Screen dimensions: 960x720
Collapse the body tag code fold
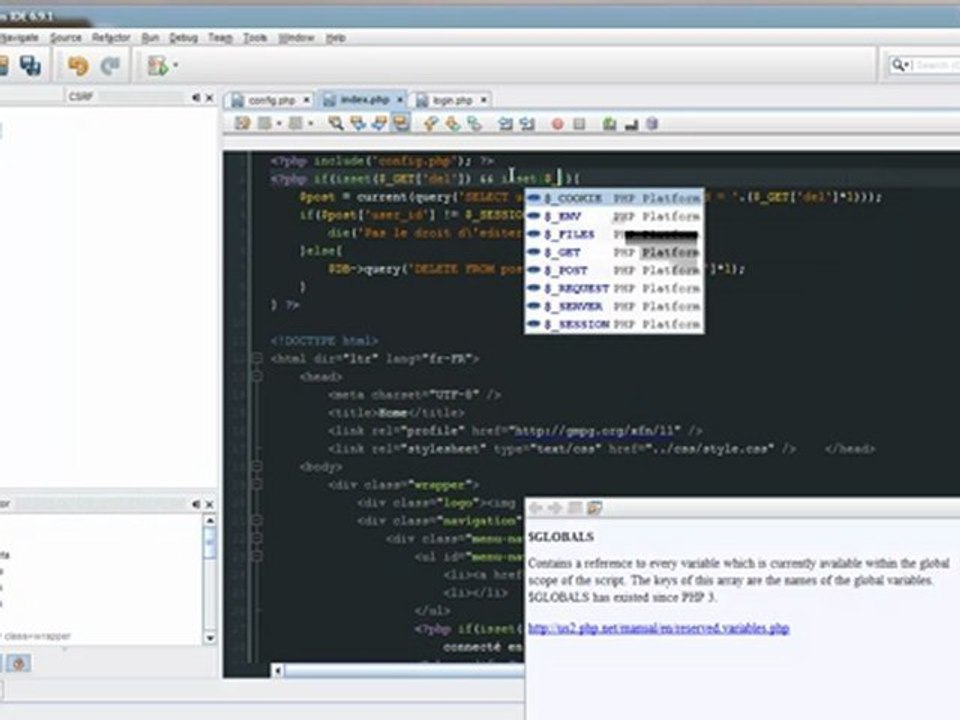pos(257,467)
